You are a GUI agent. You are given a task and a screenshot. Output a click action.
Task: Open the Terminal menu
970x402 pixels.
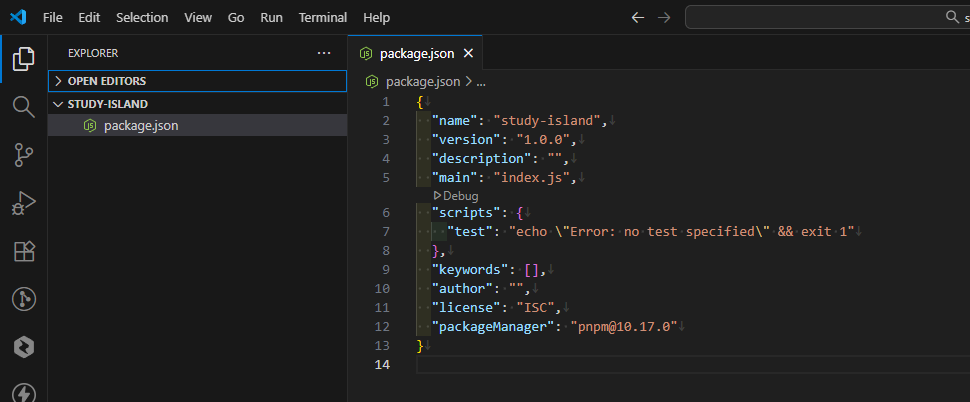point(323,18)
